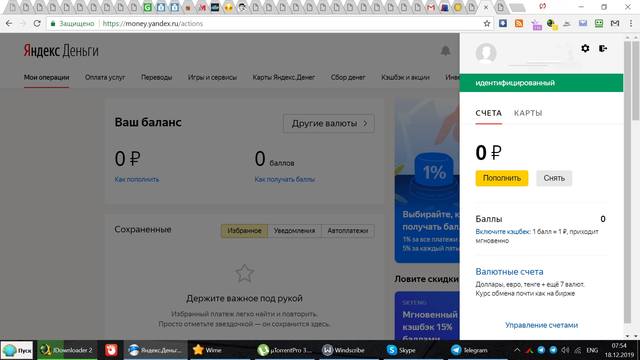Switch to the КАРТЫ tab in the panel
The width and height of the screenshot is (640, 360).
[528, 113]
